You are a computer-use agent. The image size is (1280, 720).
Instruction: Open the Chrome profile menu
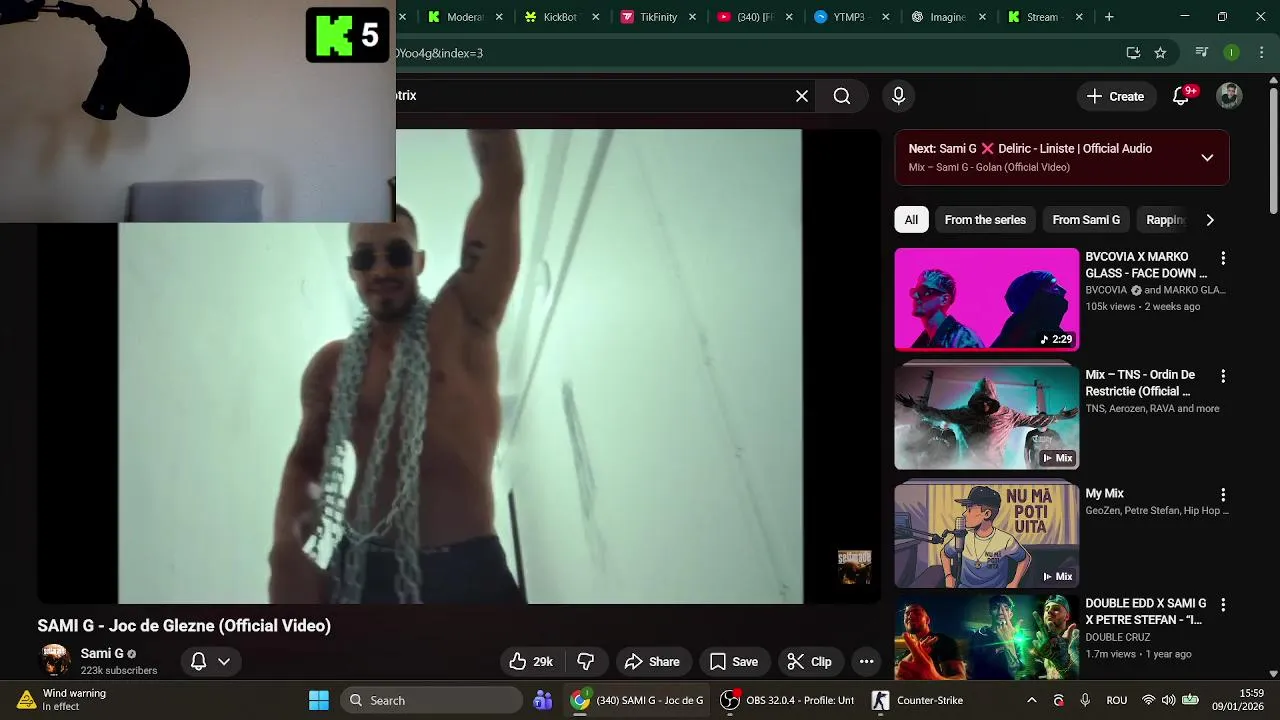point(1231,53)
